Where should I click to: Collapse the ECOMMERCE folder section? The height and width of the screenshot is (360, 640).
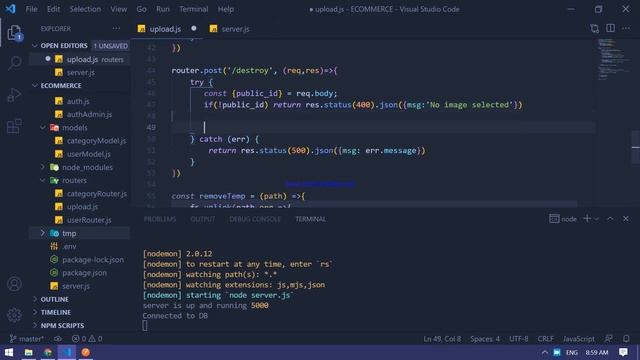35,86
